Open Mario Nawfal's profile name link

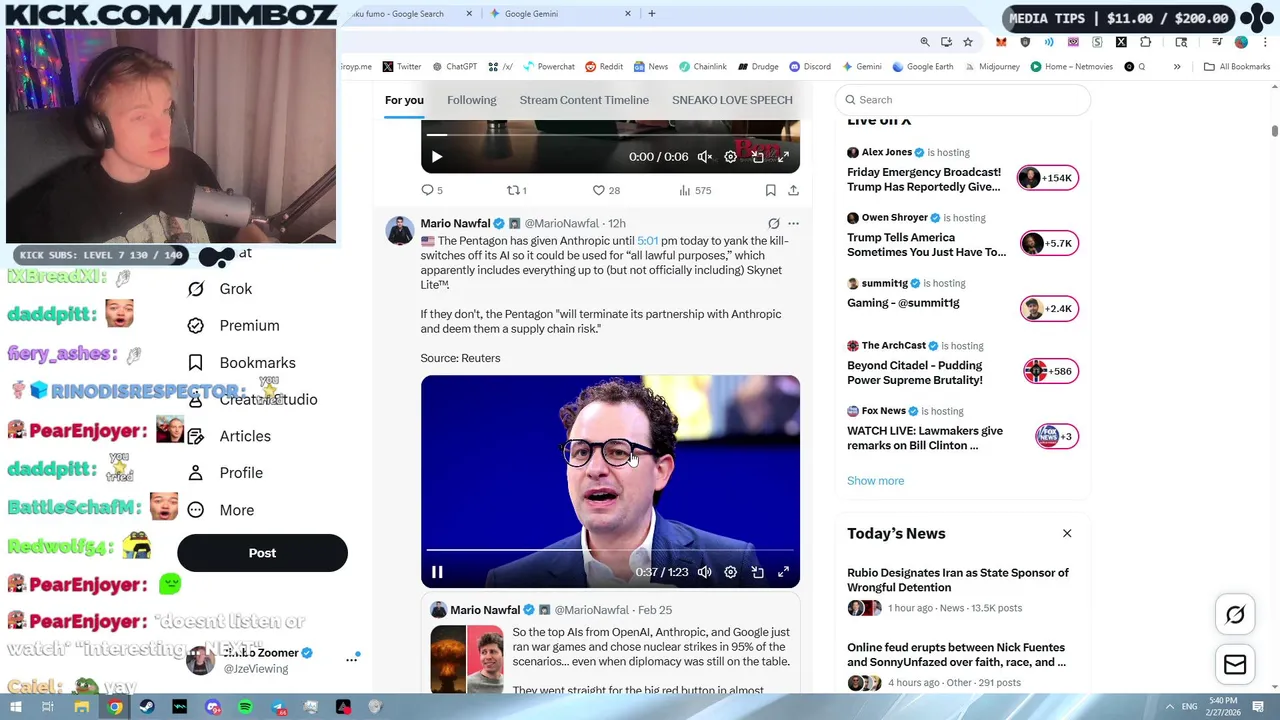point(455,223)
